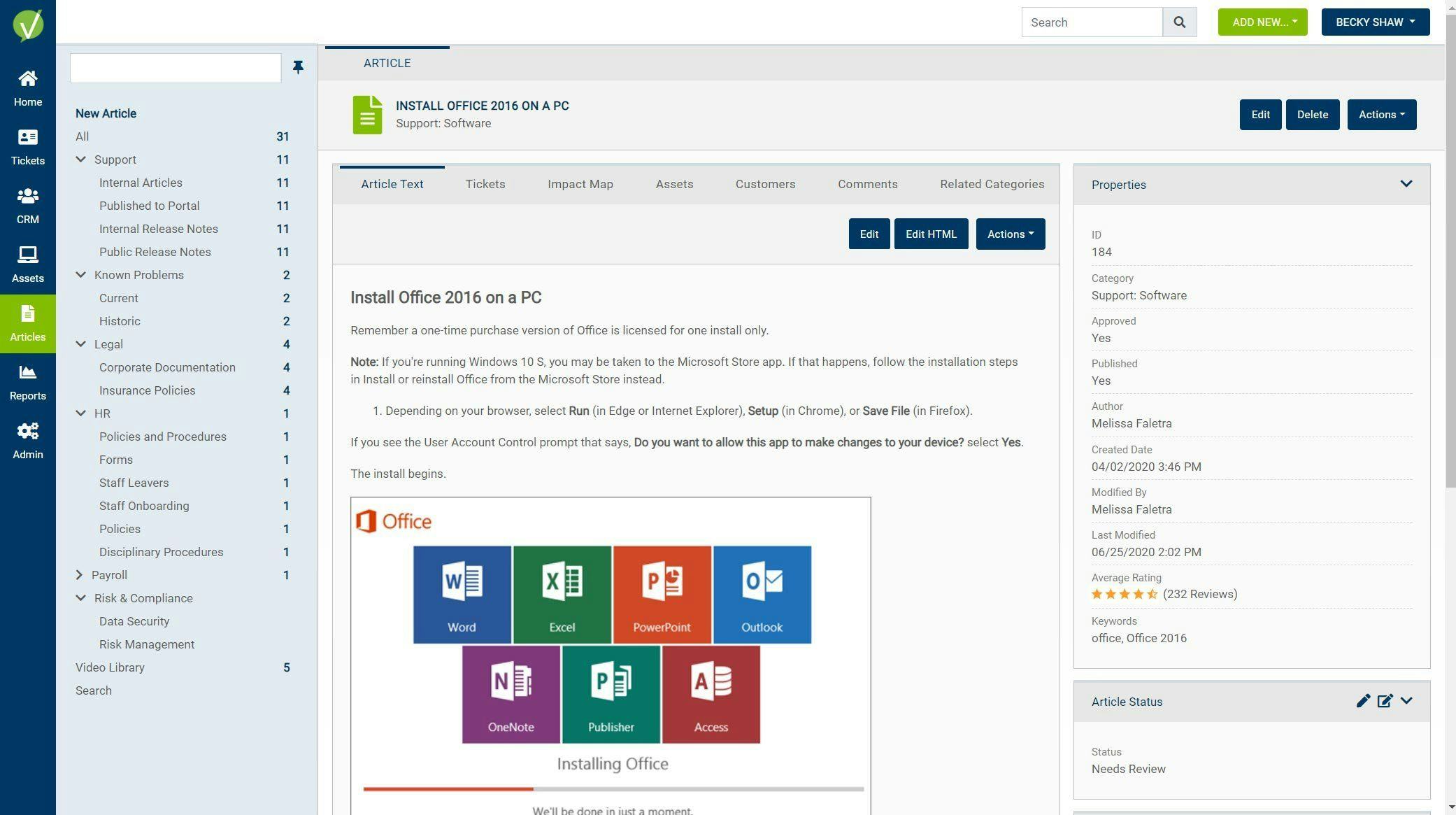The width and height of the screenshot is (1456, 815).
Task: Toggle the pin for the category panel
Action: (298, 67)
